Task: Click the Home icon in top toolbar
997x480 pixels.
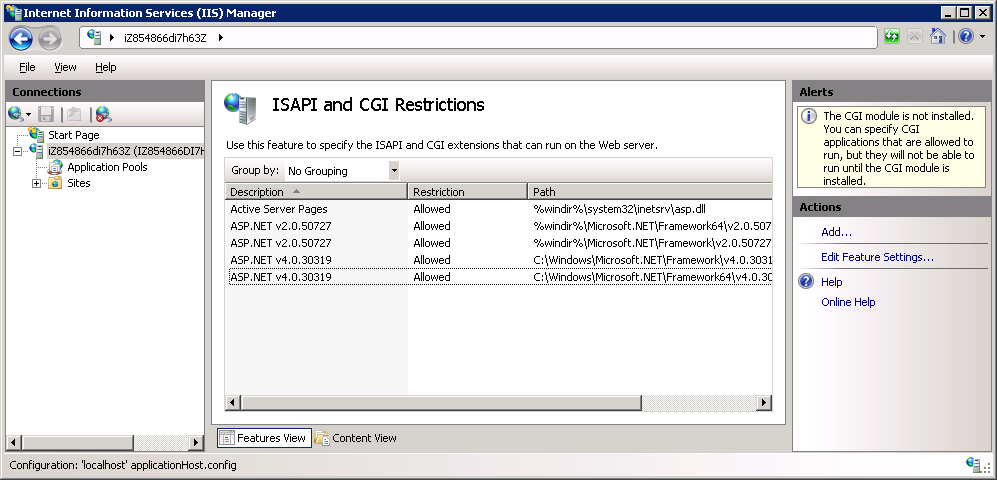Action: [x=938, y=37]
